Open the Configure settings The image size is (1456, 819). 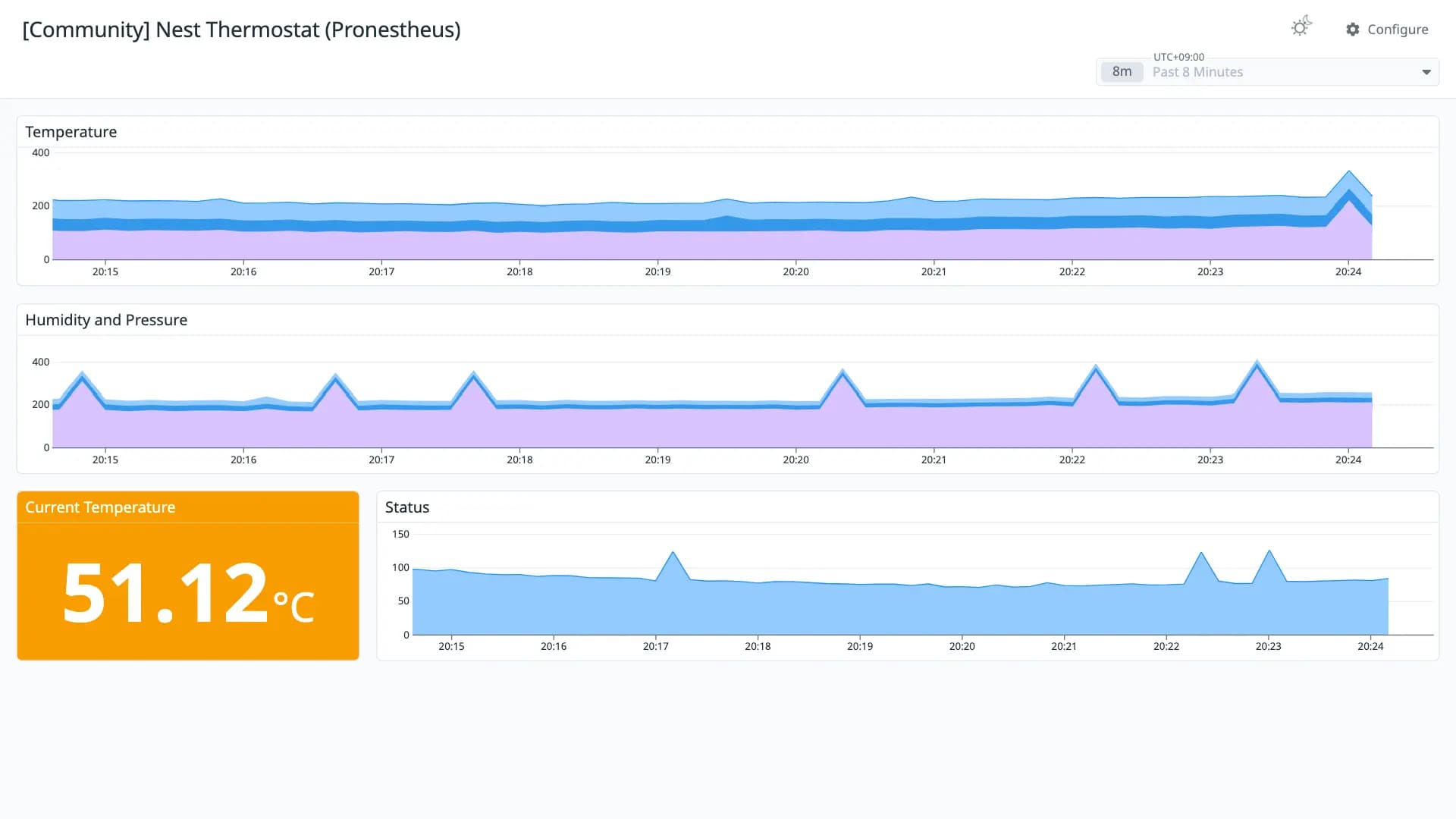[x=1387, y=30]
